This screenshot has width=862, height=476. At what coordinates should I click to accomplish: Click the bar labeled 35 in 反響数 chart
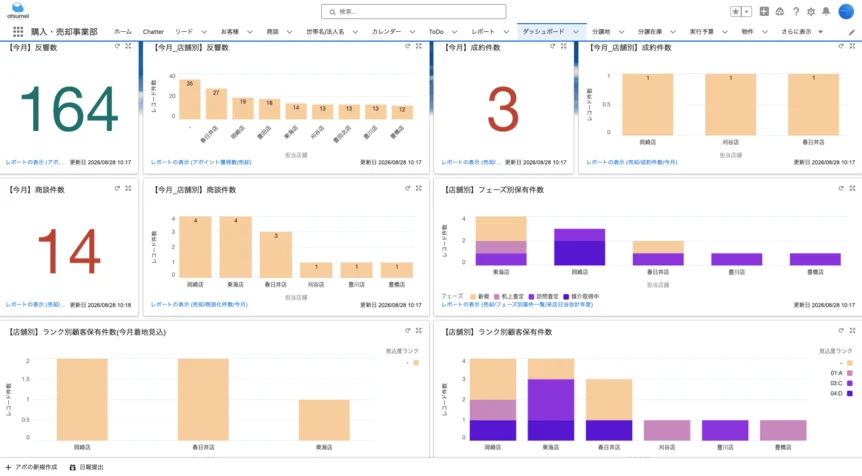tap(190, 99)
